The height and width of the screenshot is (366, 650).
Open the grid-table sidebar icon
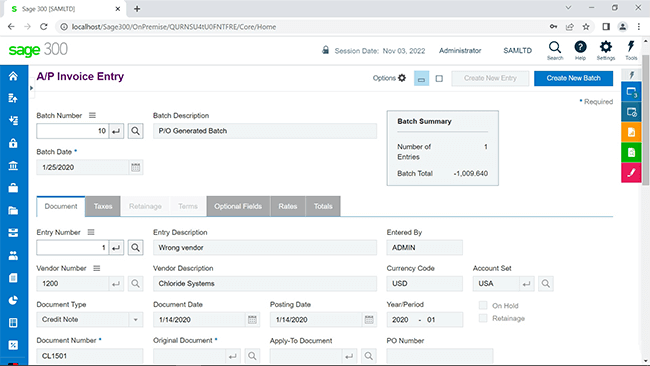[x=13, y=322]
